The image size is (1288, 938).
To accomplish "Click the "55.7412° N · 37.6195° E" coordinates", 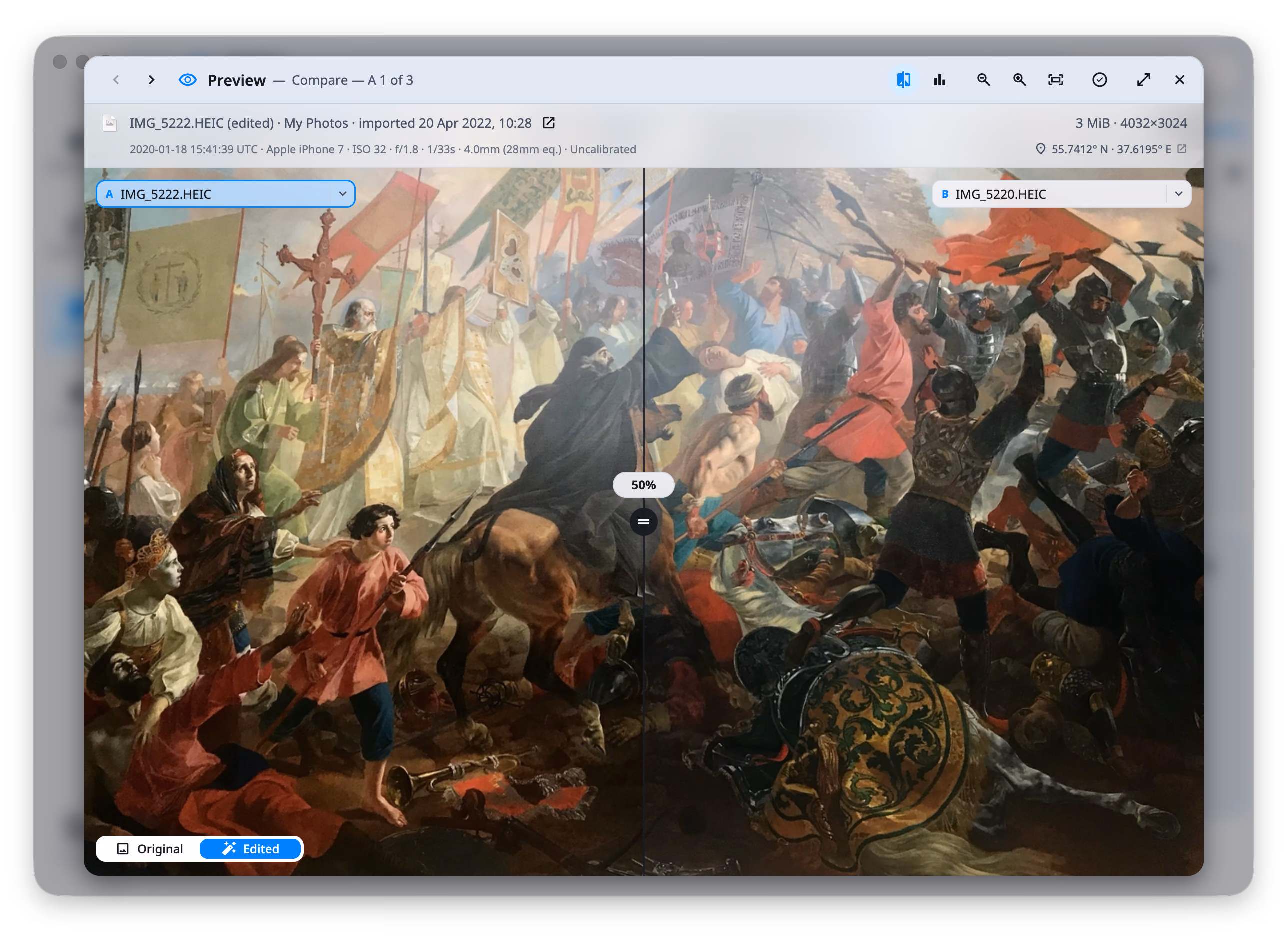I will point(1111,149).
